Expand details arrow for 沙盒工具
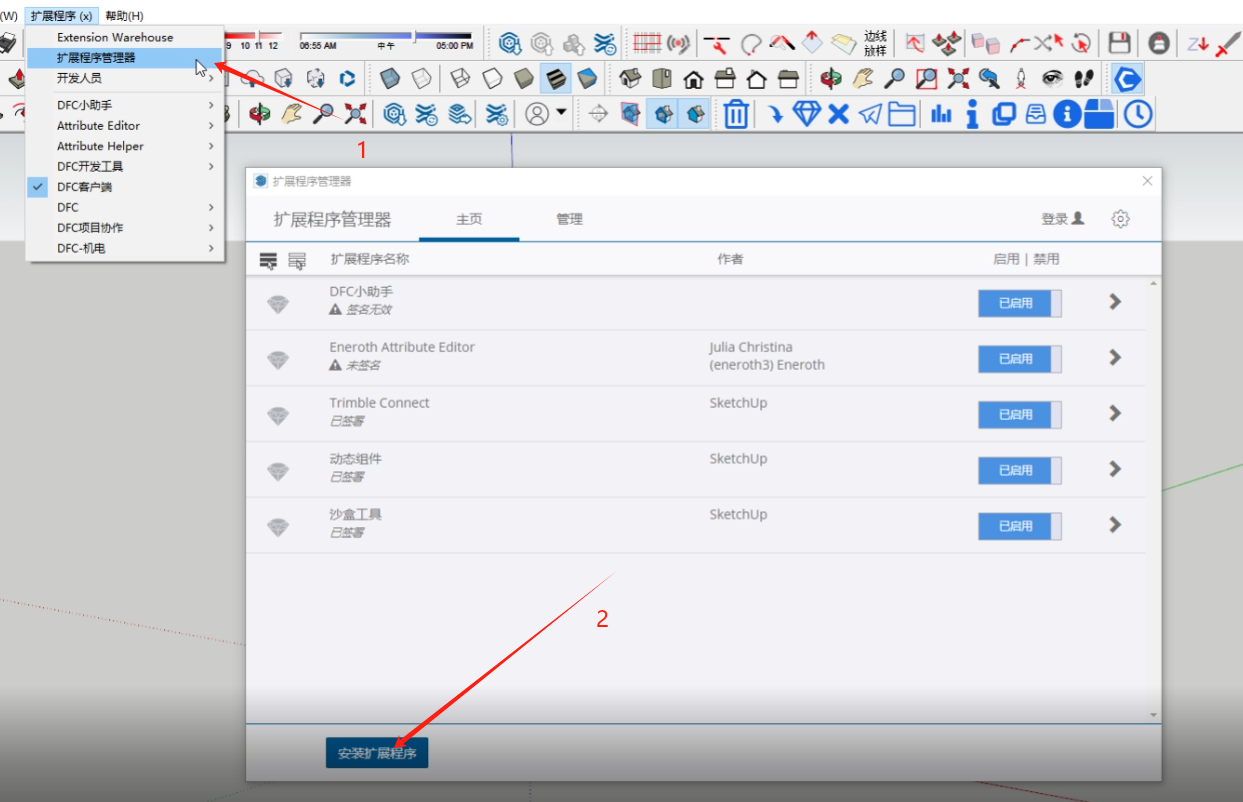The height and width of the screenshot is (802, 1243). point(1115,525)
